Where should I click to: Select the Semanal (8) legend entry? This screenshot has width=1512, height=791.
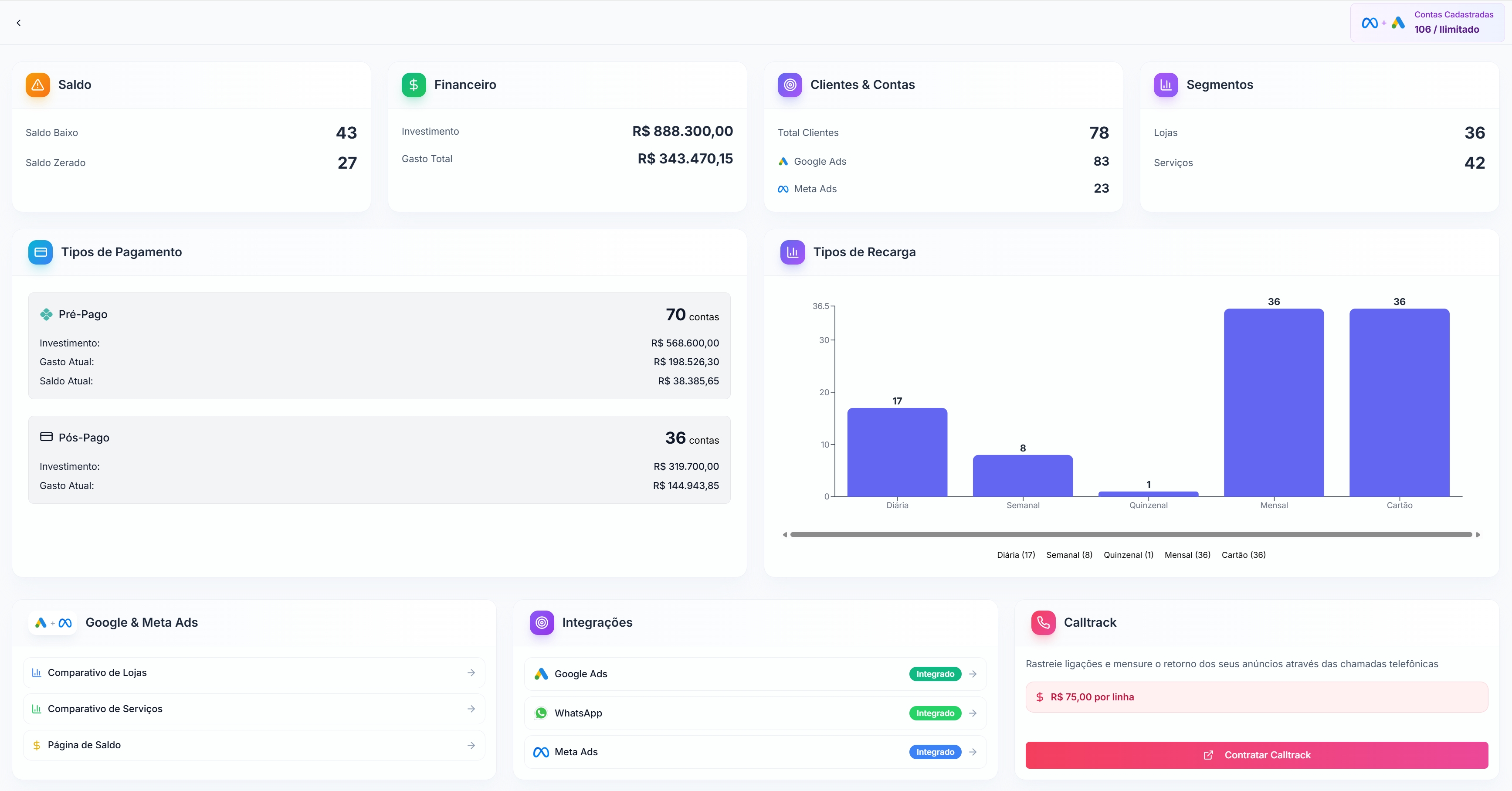pyautogui.click(x=1069, y=554)
